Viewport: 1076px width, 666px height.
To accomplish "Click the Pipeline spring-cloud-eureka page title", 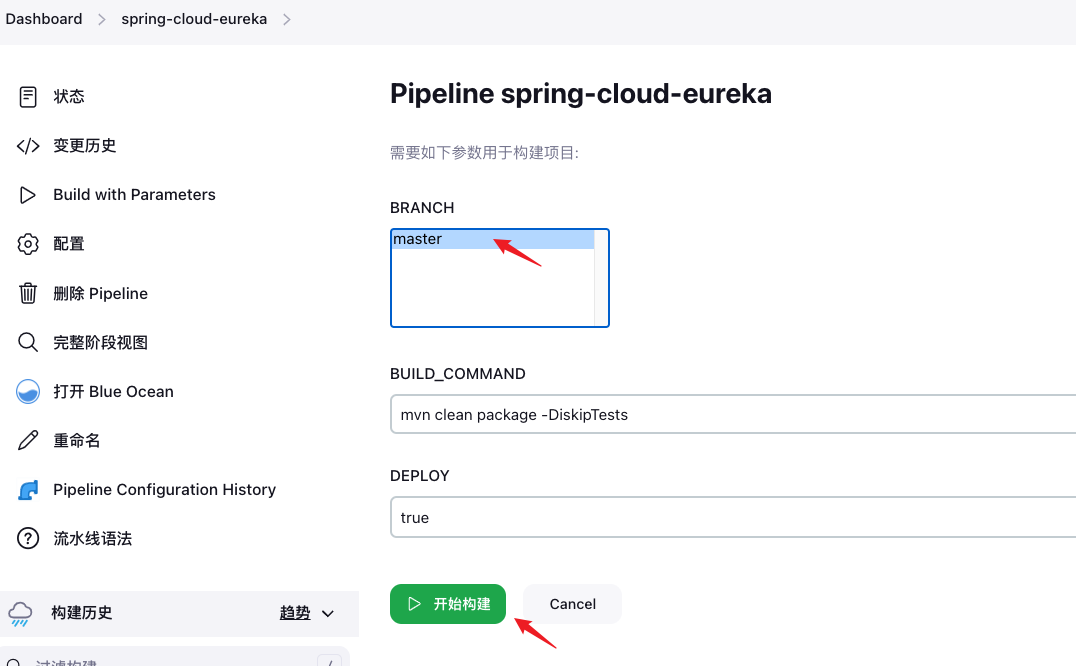I will (581, 94).
